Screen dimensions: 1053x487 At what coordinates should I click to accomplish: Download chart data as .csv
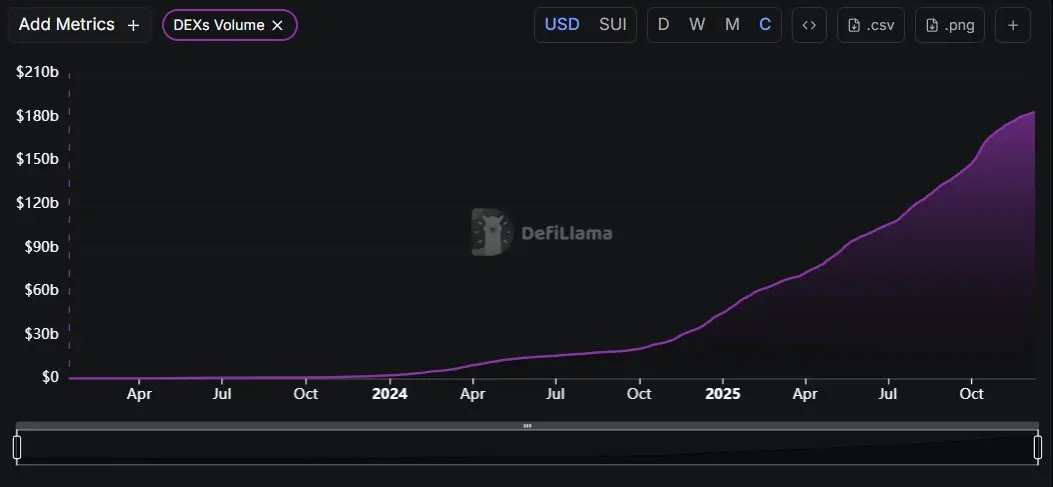[x=871, y=25]
